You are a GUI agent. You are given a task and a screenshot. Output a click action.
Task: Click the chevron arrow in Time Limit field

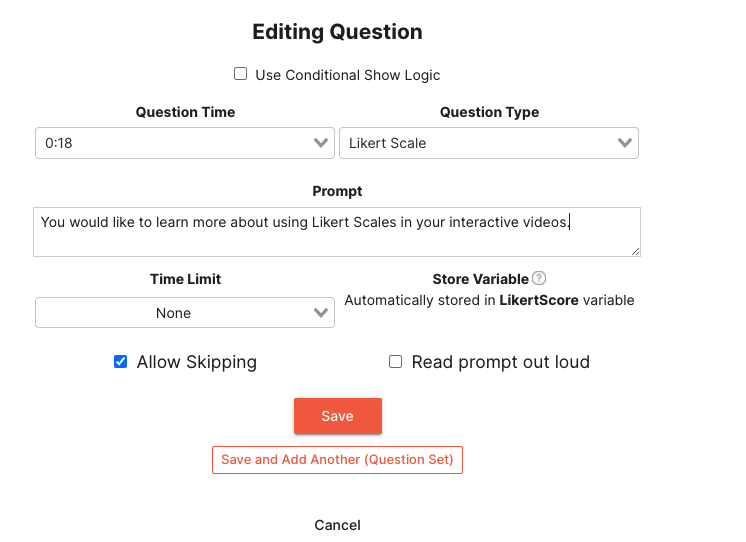[321, 313]
